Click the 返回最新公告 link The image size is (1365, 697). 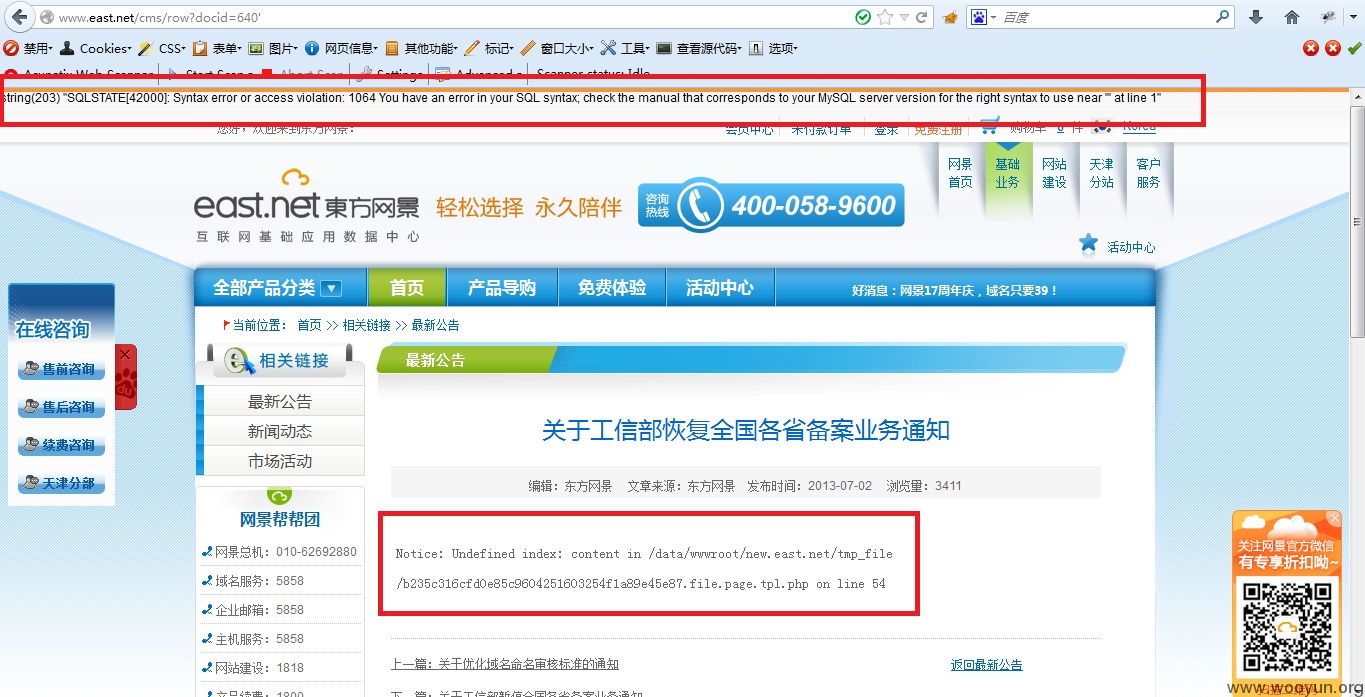pyautogui.click(x=987, y=665)
